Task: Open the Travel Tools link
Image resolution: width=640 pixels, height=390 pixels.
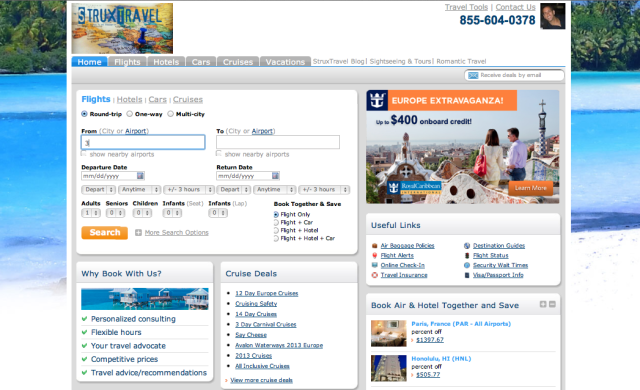Action: click(x=466, y=7)
